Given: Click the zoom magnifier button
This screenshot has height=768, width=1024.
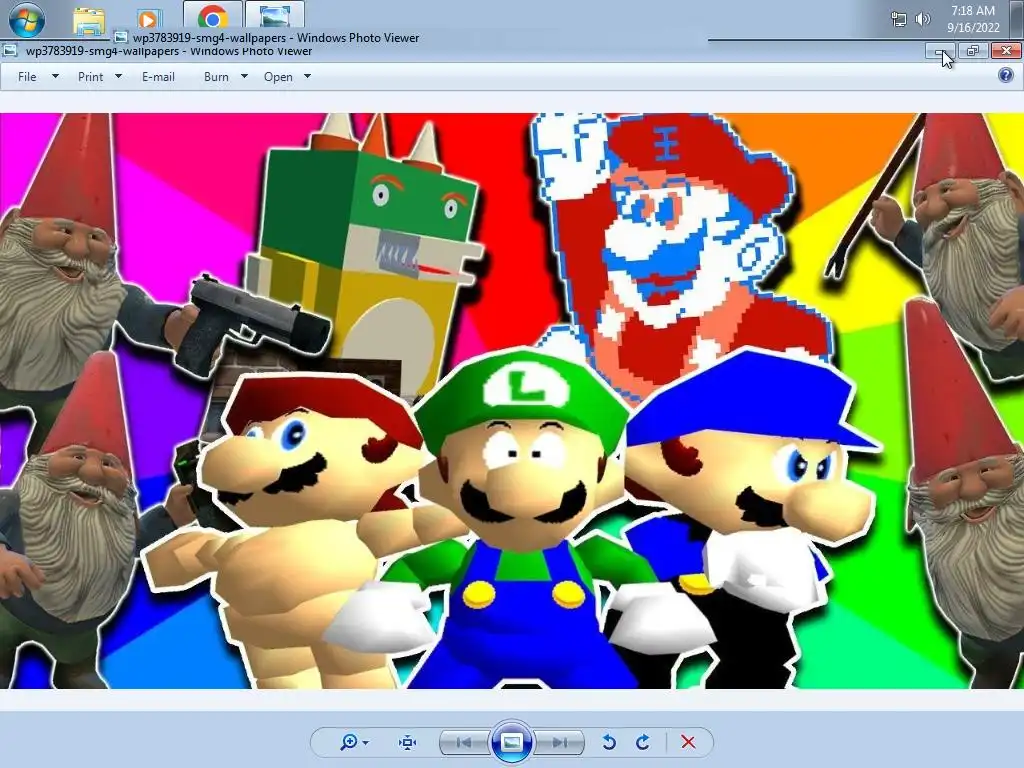Looking at the screenshot, I should coord(348,742).
